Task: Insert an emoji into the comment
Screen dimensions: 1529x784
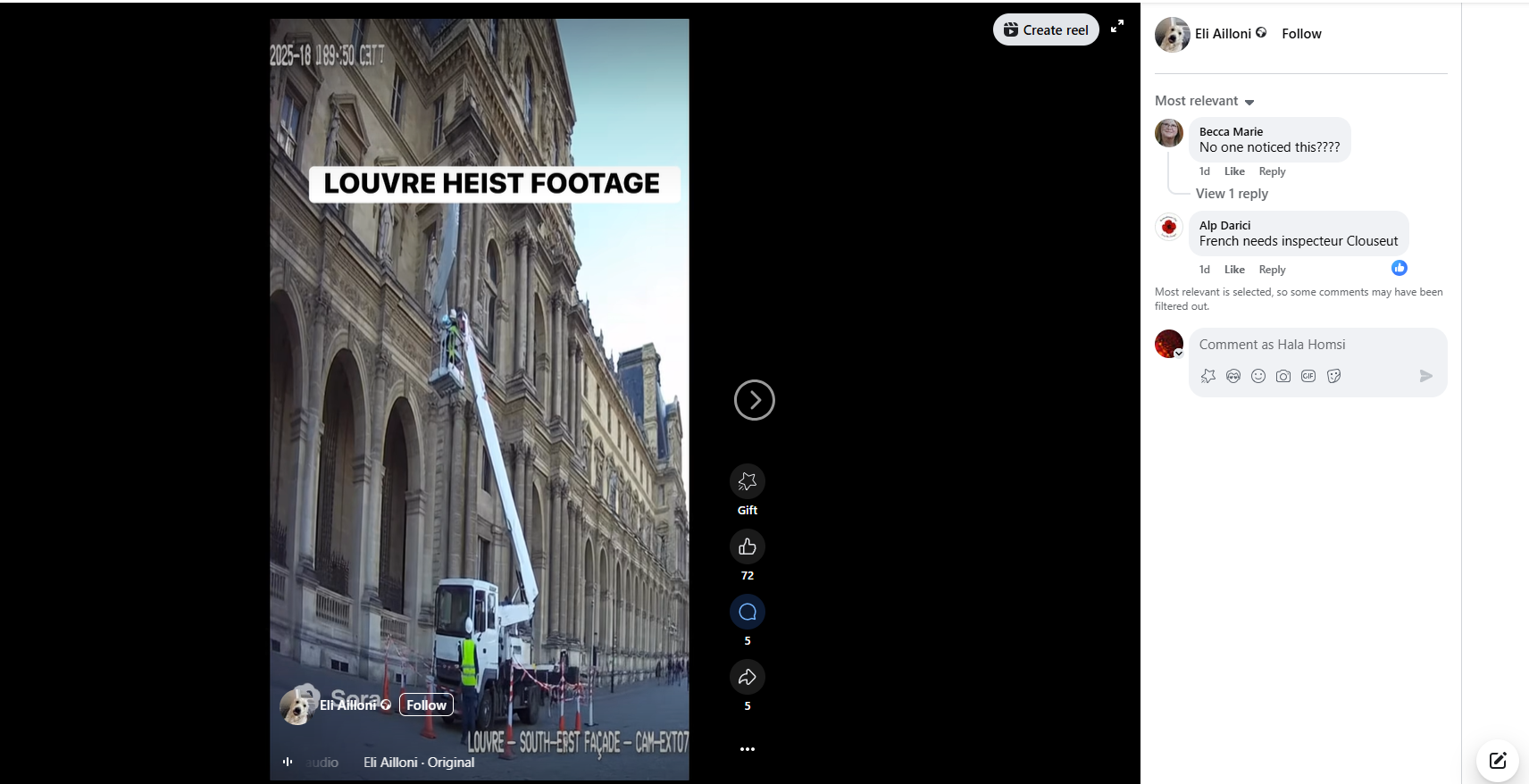Action: pos(1258,376)
